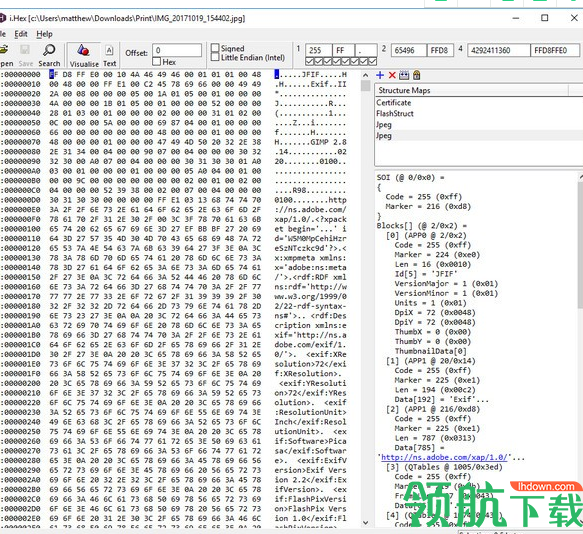Open the Help menu
Screen dimensions: 583x534
44,34
